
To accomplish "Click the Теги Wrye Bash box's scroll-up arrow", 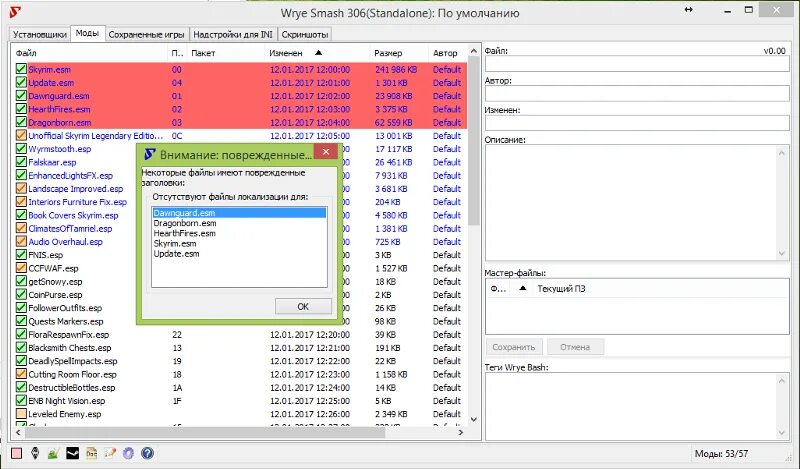I will 782,381.
